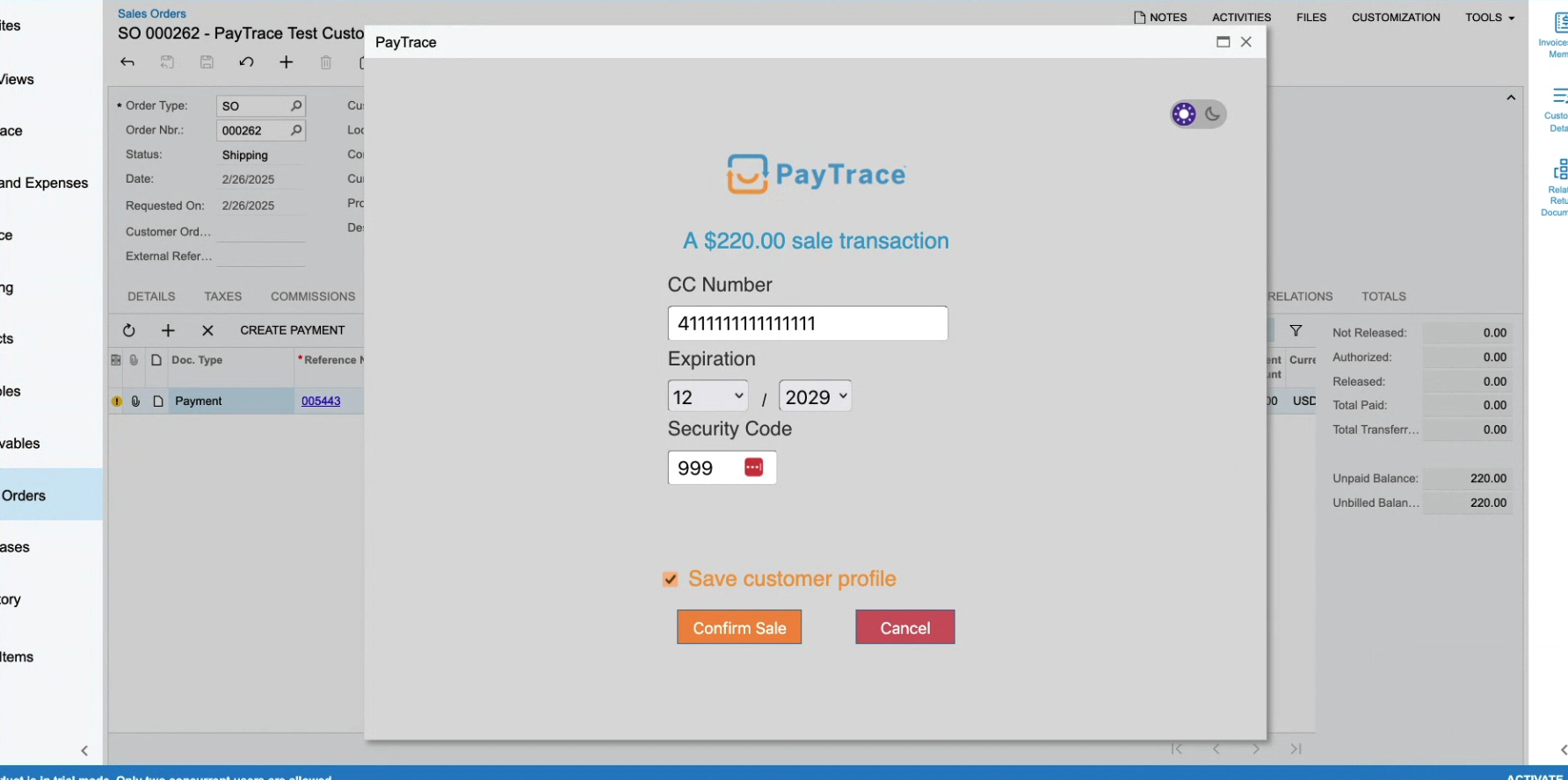The image size is (1568, 780).
Task: Add a row in the payments grid
Action: coord(168,330)
